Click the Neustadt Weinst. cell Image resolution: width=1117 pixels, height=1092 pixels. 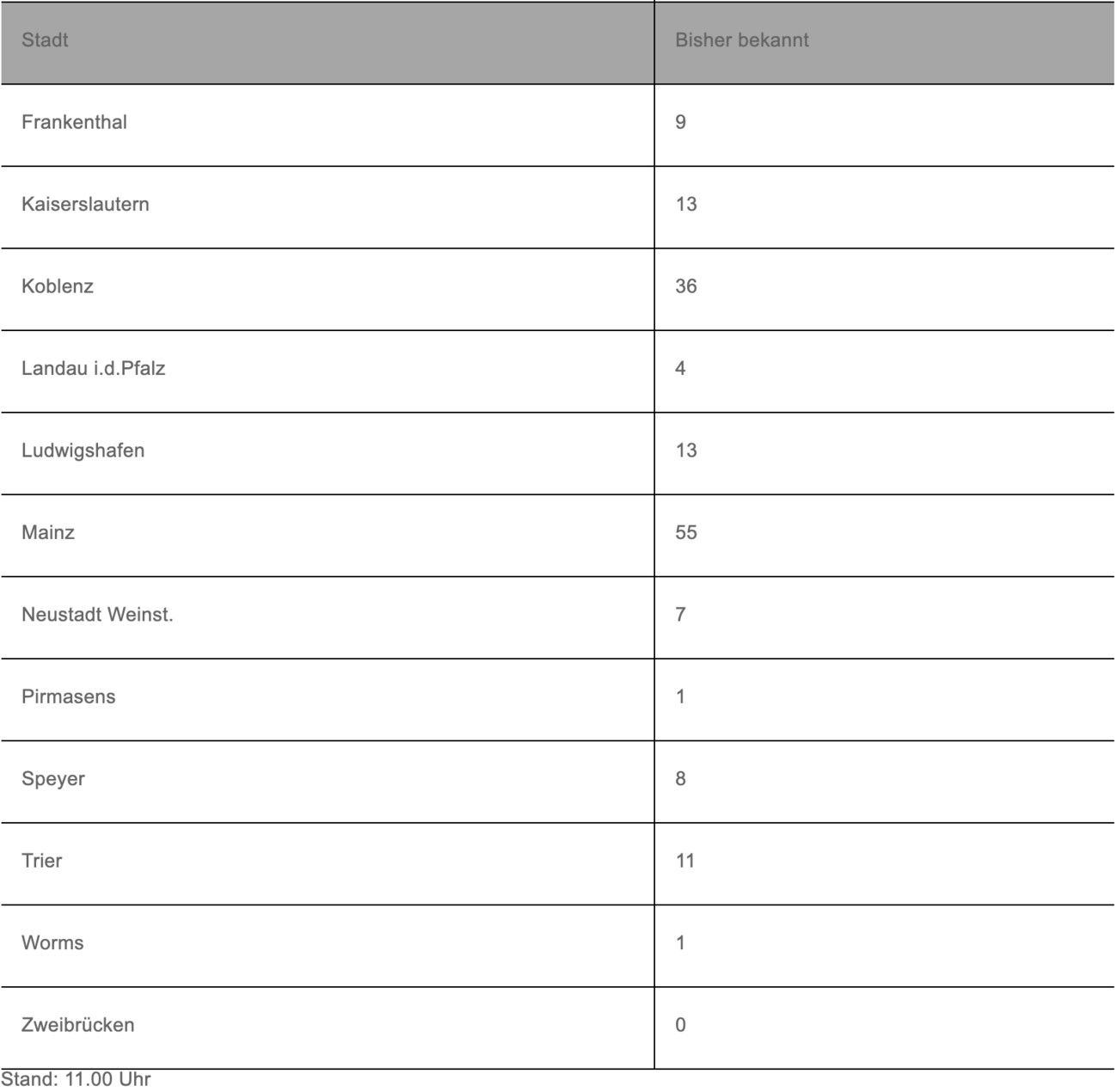(97, 615)
